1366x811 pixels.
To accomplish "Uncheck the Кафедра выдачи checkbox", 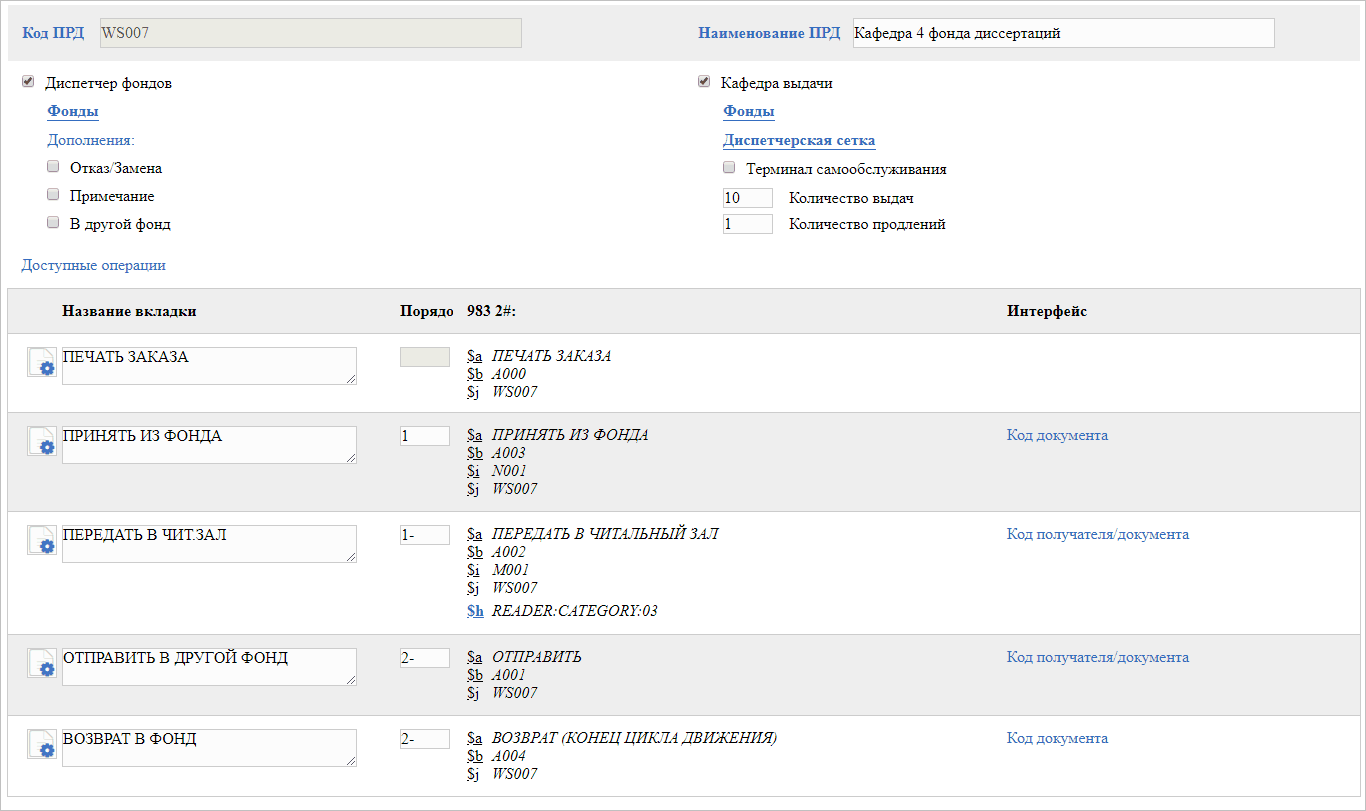I will [x=704, y=83].
